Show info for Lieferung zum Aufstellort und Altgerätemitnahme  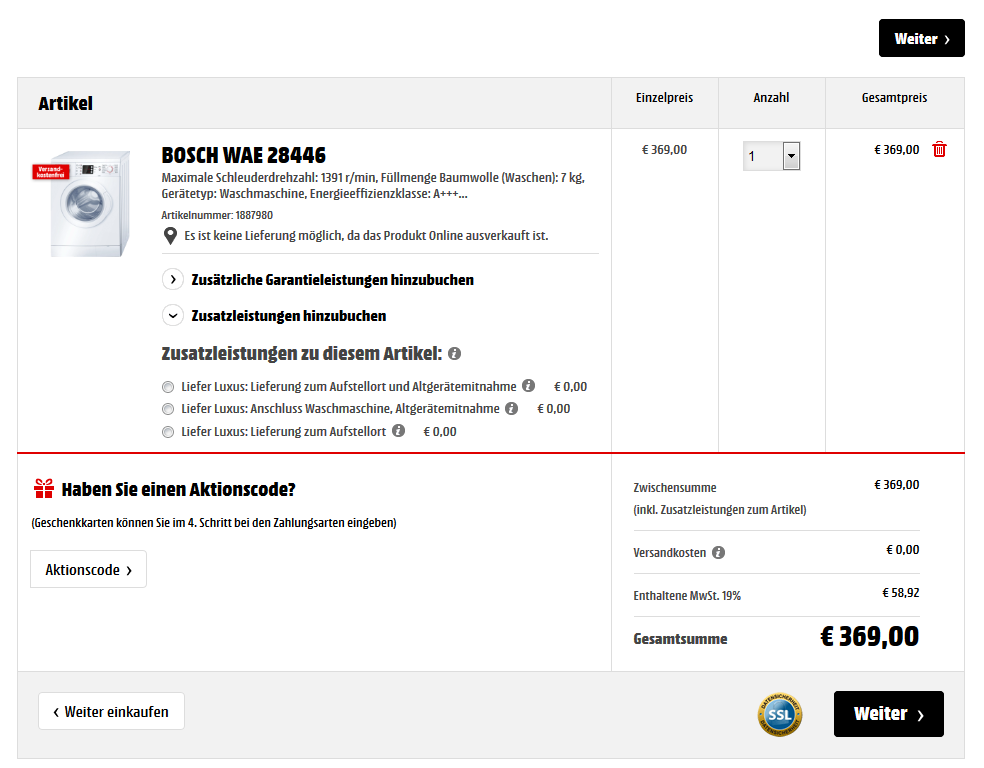[528, 385]
